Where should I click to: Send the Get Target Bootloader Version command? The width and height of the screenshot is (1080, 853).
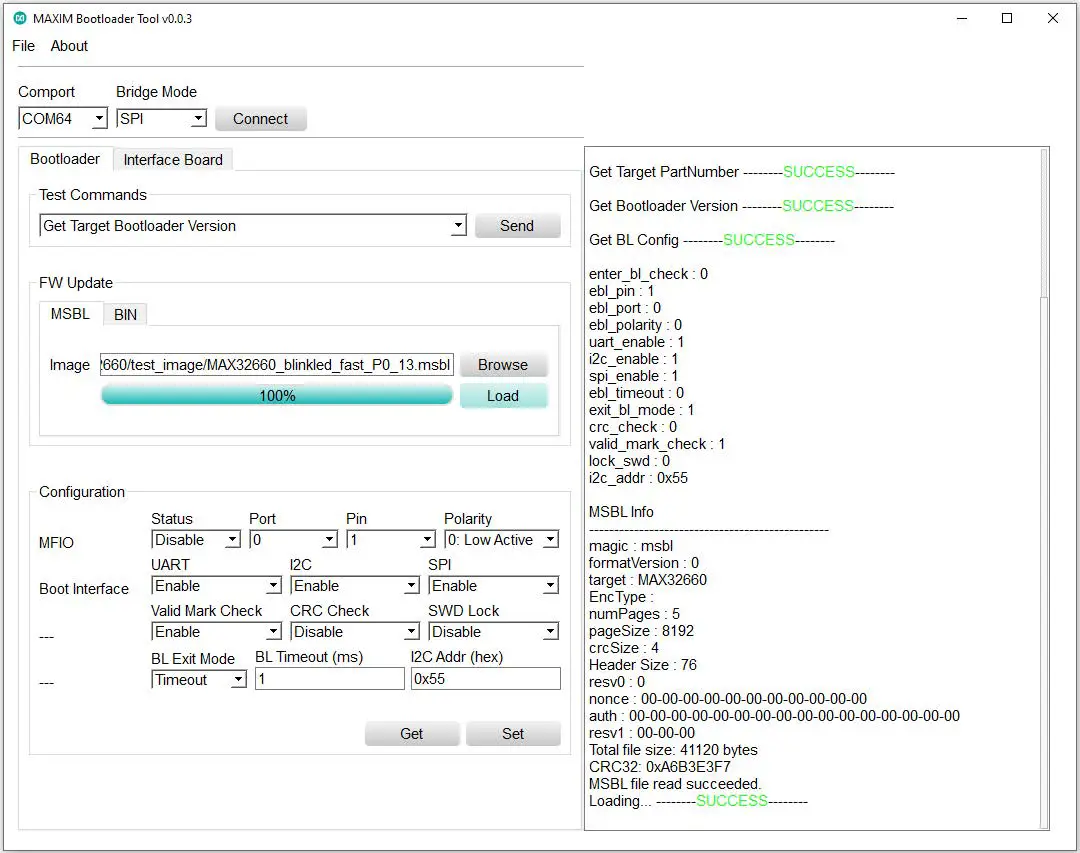pyautogui.click(x=517, y=225)
